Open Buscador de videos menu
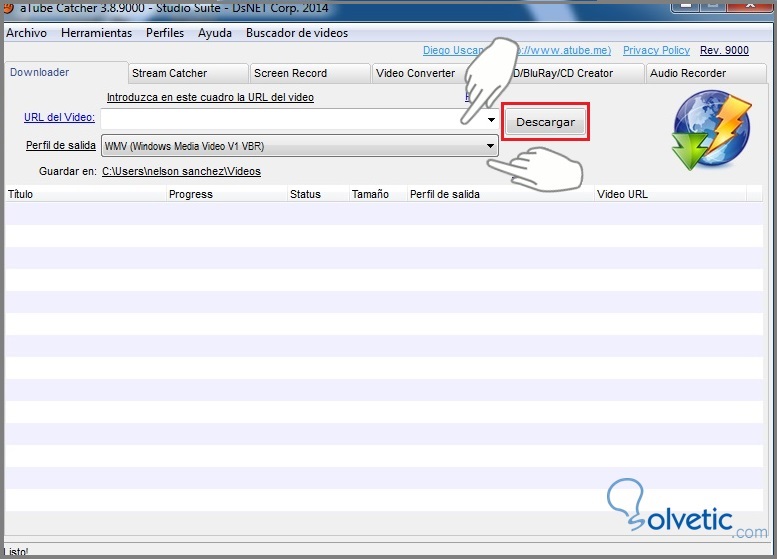 pyautogui.click(x=297, y=33)
